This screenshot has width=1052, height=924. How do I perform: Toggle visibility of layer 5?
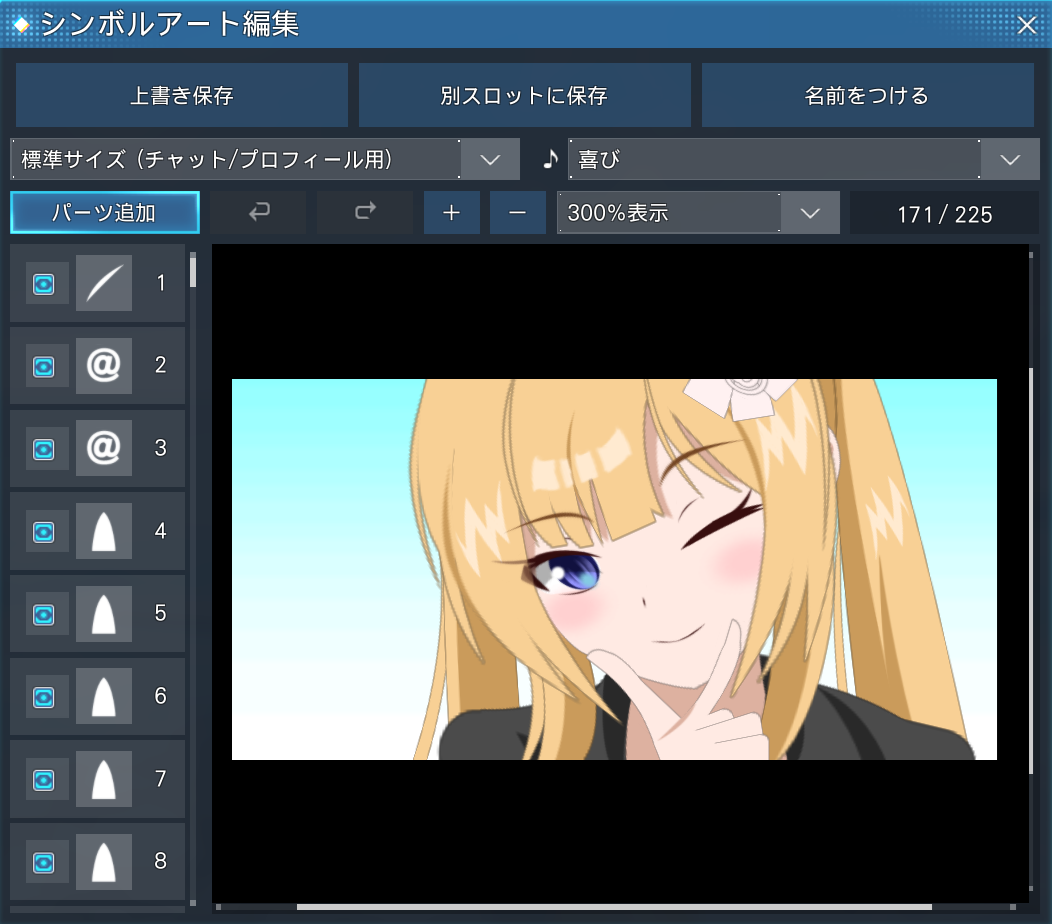click(x=44, y=615)
